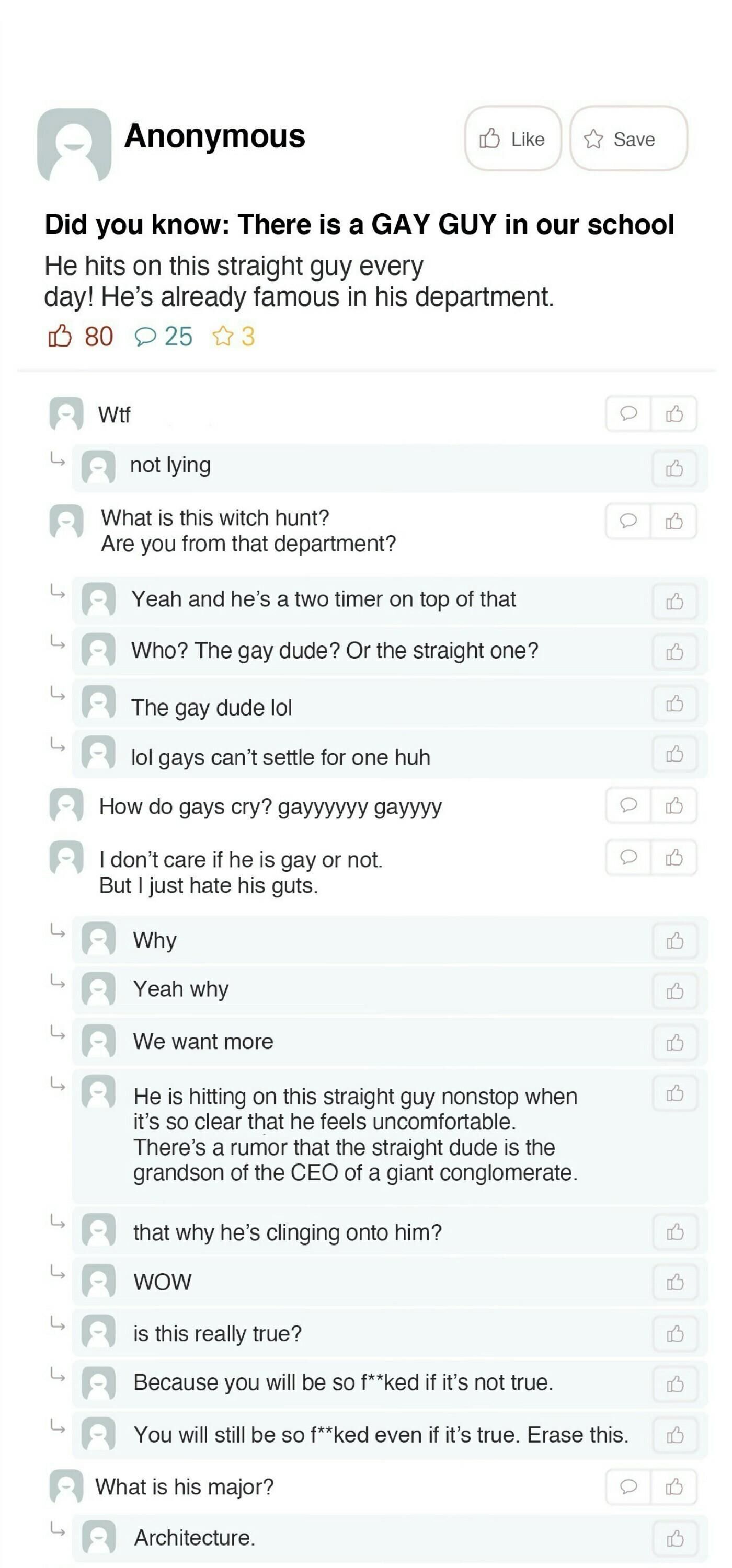732x1568 pixels.
Task: Like the "What is this witch hunt?" comment
Action: [674, 521]
